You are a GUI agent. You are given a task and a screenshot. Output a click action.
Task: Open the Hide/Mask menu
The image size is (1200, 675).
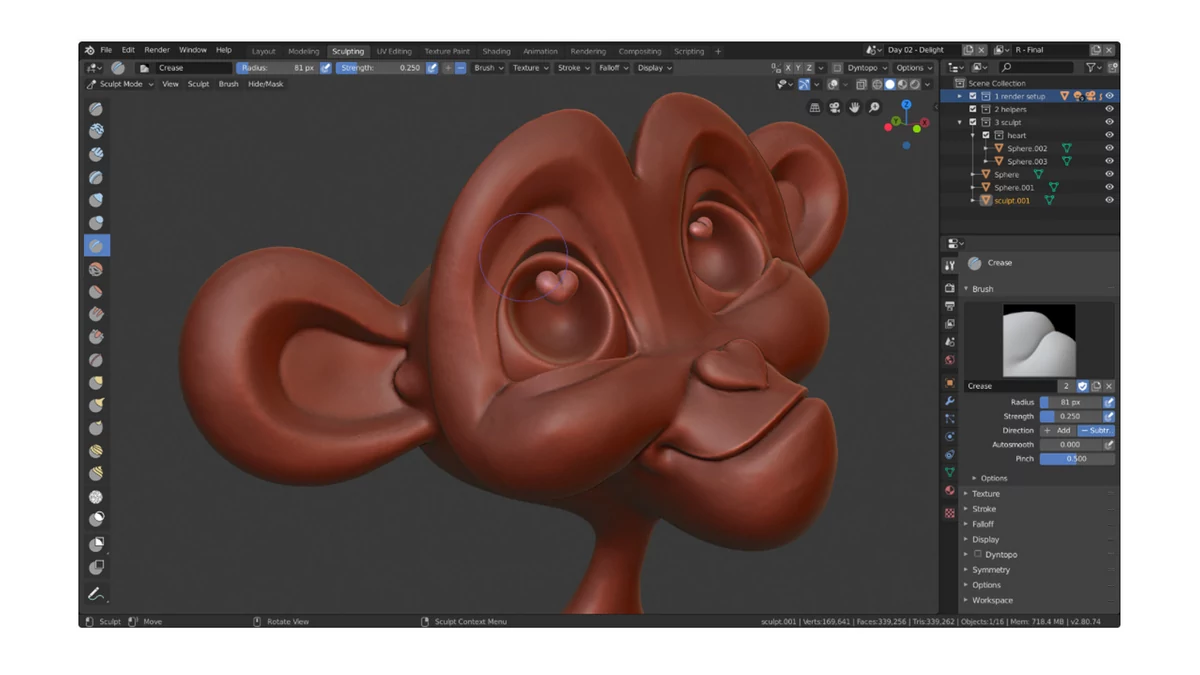coord(265,84)
